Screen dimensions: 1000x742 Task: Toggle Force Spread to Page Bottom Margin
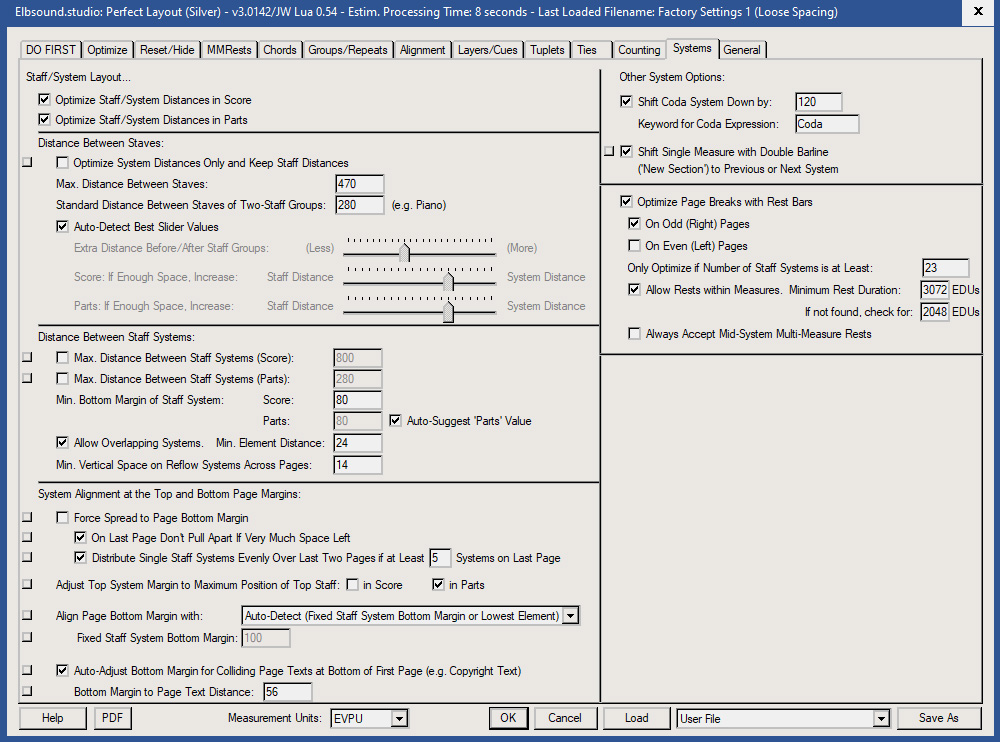(x=62, y=517)
